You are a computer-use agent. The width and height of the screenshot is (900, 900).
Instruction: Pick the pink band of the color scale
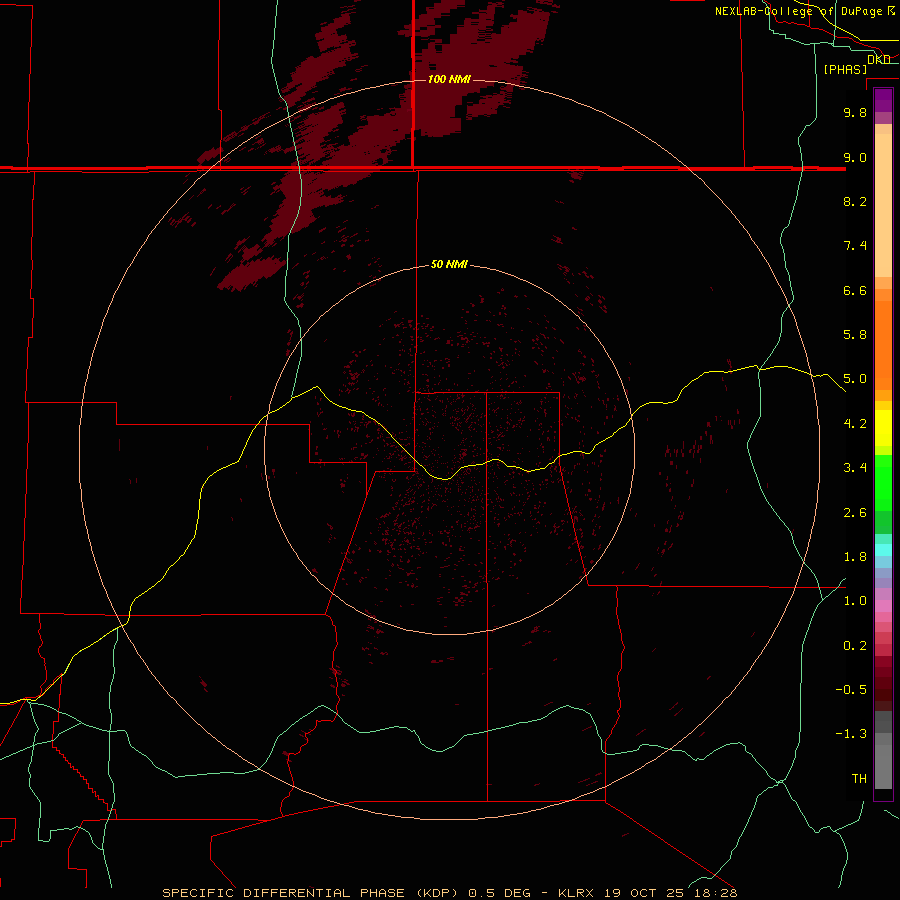[883, 606]
